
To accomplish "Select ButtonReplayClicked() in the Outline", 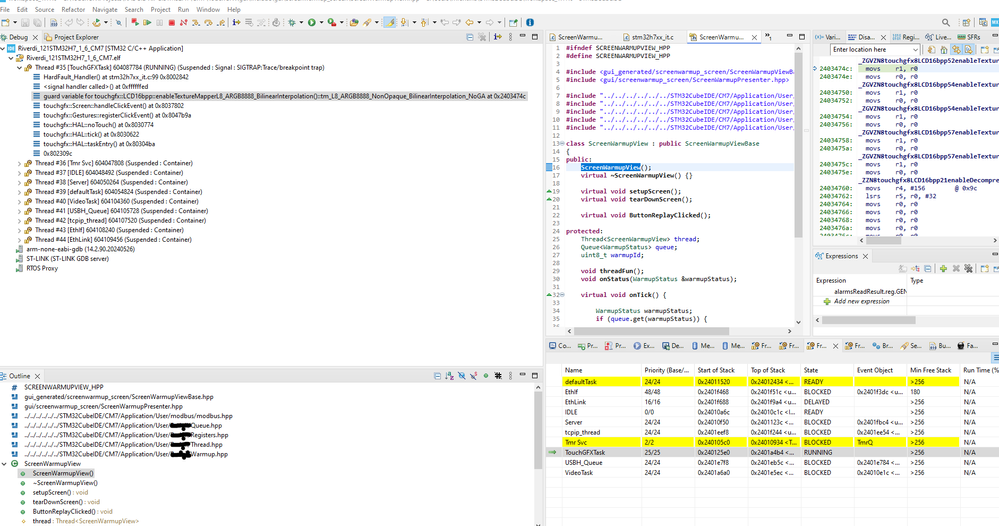I will click(64, 511).
